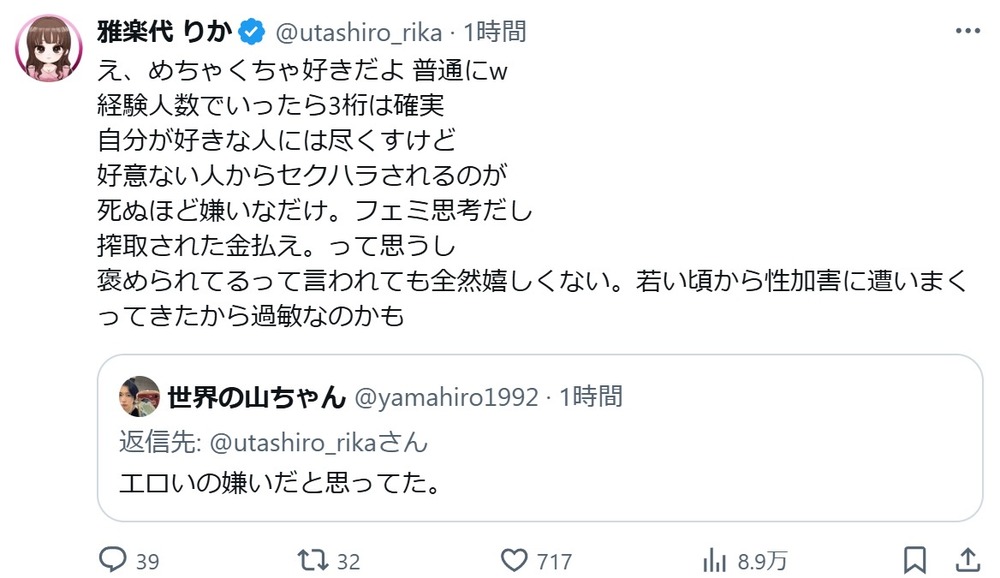Image resolution: width=1000 pixels, height=578 pixels.
Task: Click the 717 likes count
Action: click(554, 561)
